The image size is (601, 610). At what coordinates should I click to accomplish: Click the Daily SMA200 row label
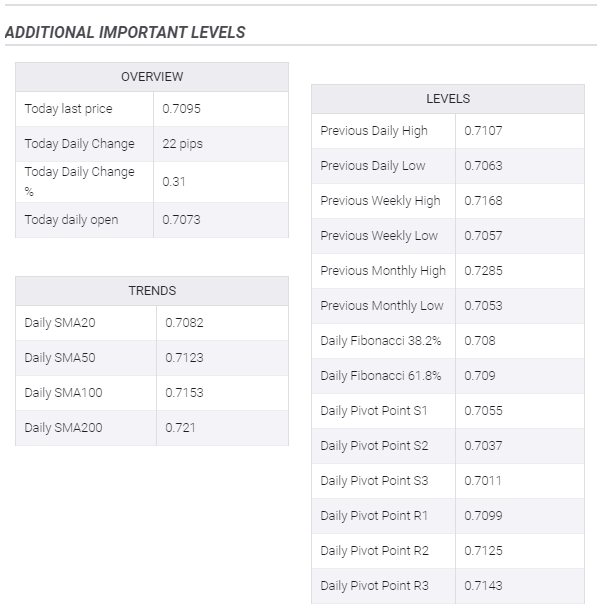(63, 428)
